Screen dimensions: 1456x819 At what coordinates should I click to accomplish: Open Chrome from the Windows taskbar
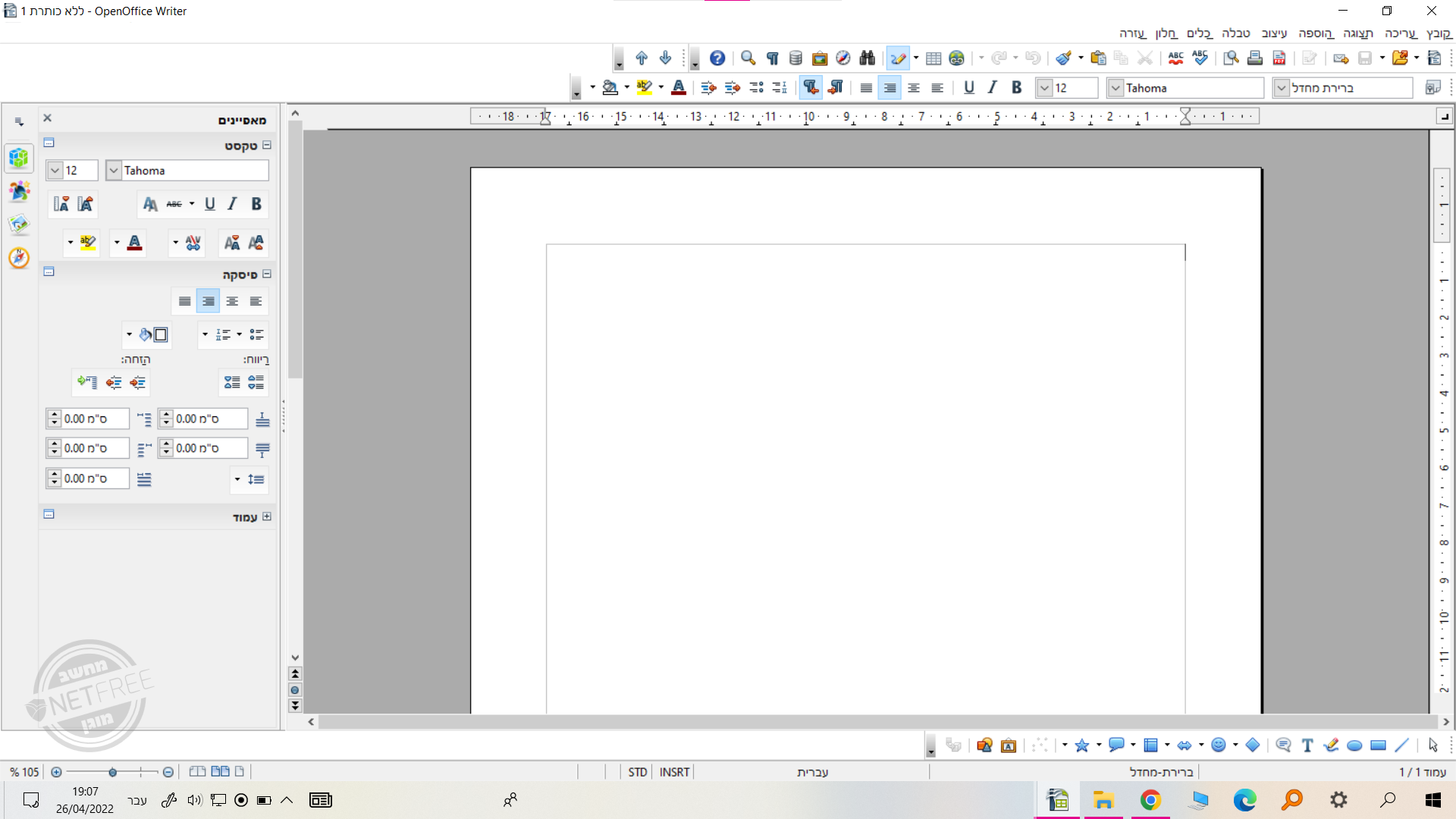click(x=1150, y=800)
